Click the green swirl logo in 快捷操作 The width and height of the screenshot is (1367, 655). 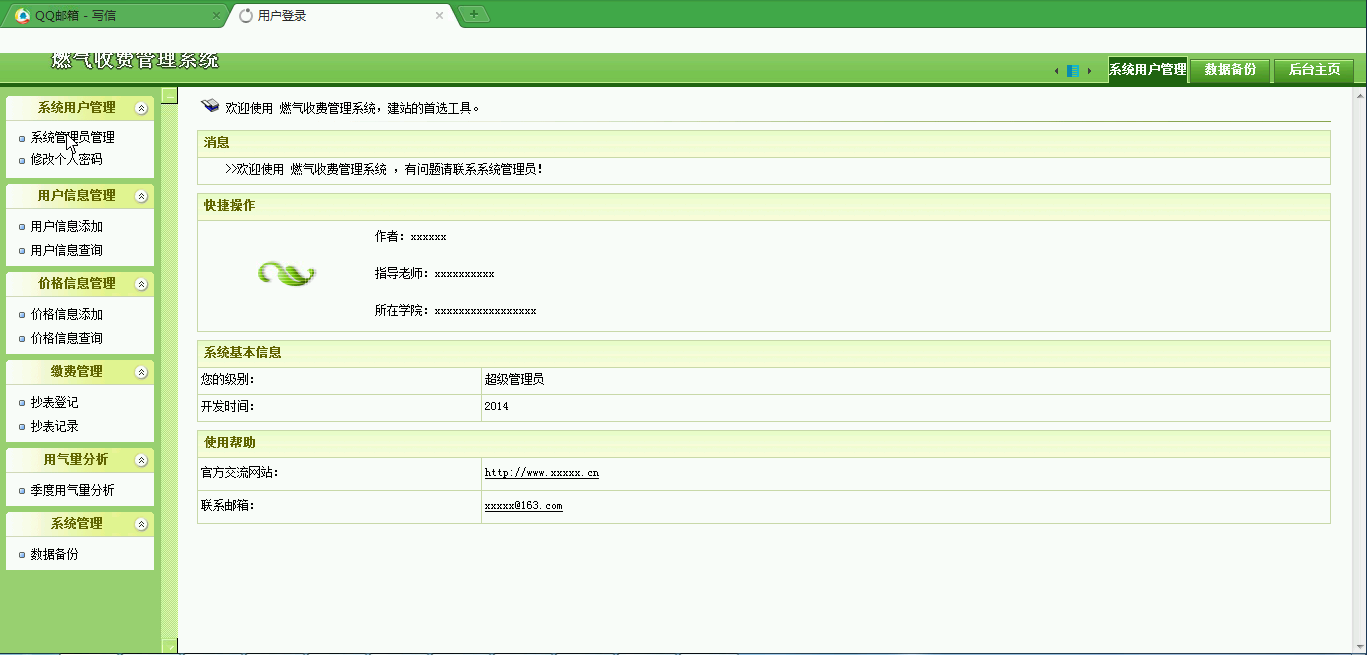(x=287, y=273)
